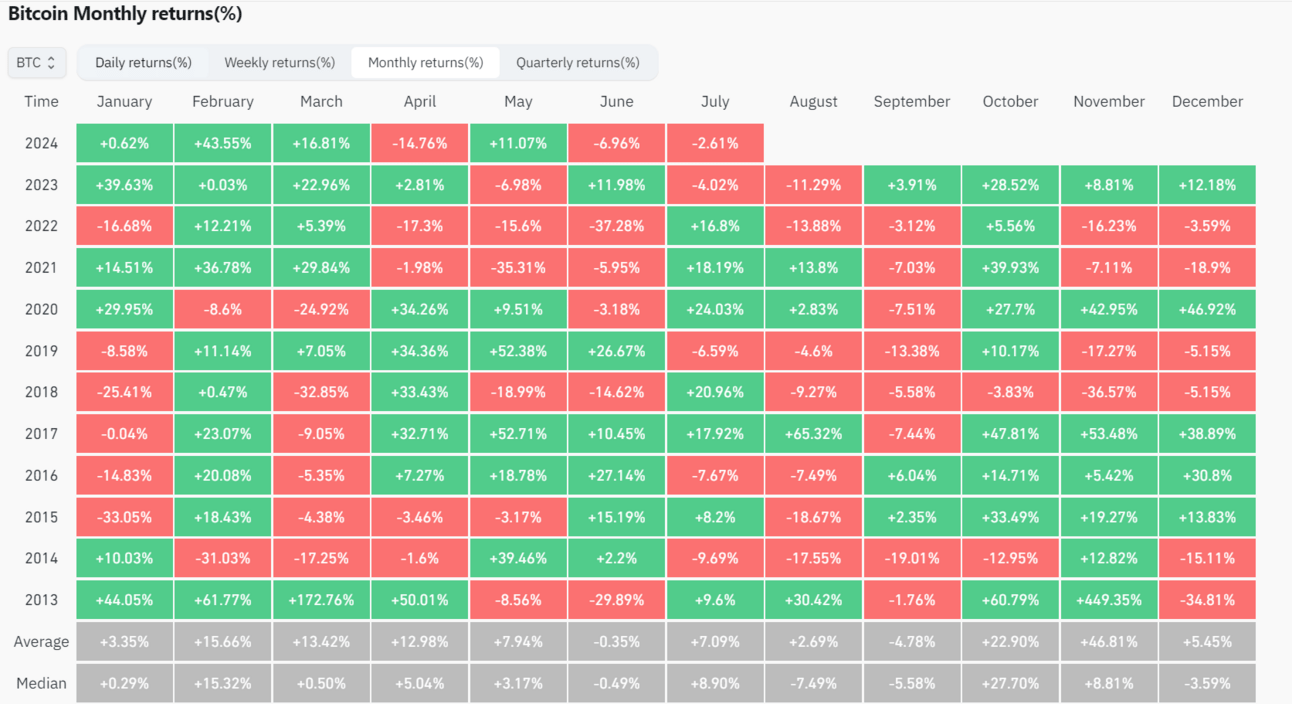Image resolution: width=1292 pixels, height=704 pixels.
Task: Click the 2019 May cell +52.38%
Action: (x=518, y=351)
